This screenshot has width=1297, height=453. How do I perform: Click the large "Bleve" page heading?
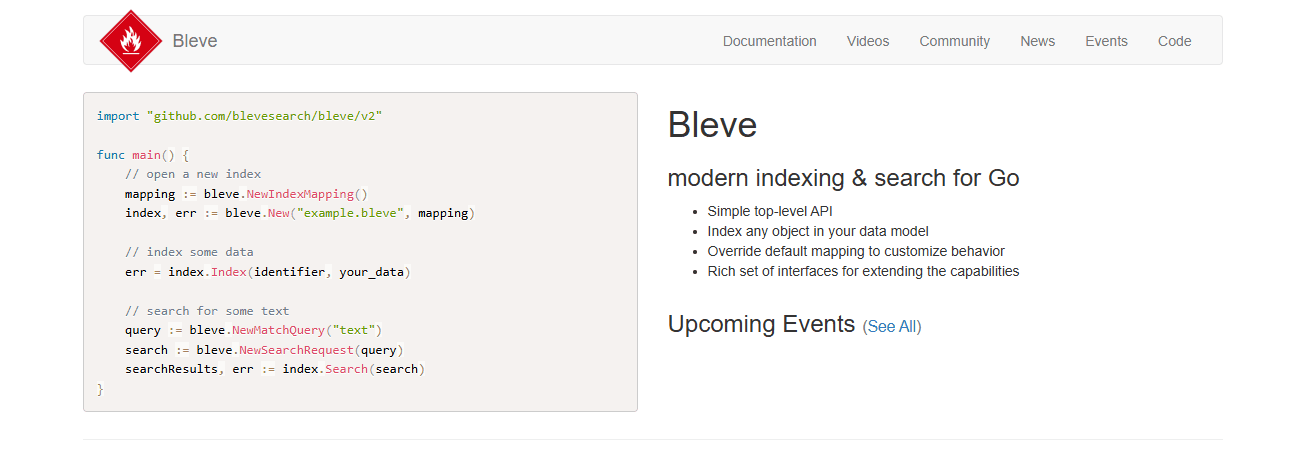712,125
